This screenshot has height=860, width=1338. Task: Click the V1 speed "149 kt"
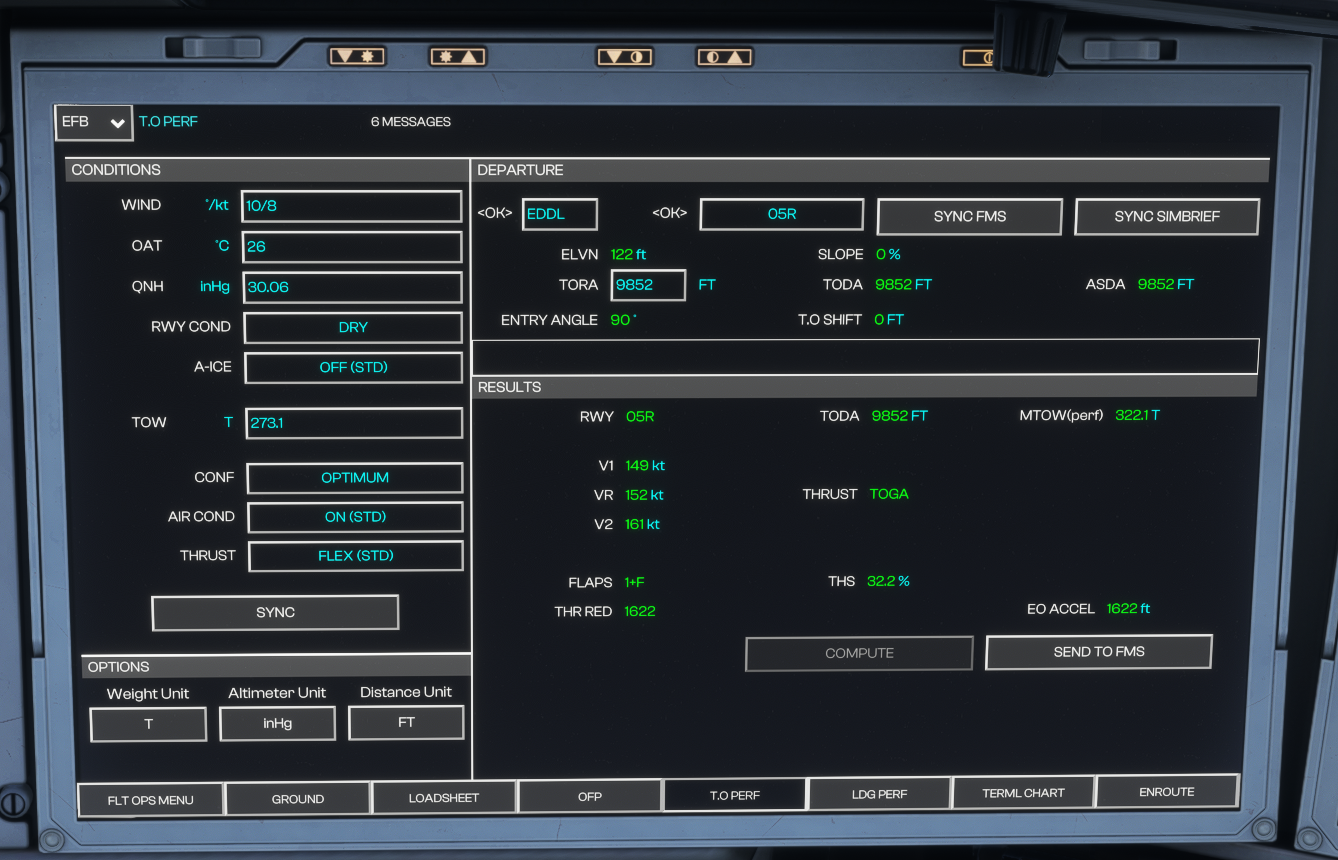pyautogui.click(x=645, y=466)
